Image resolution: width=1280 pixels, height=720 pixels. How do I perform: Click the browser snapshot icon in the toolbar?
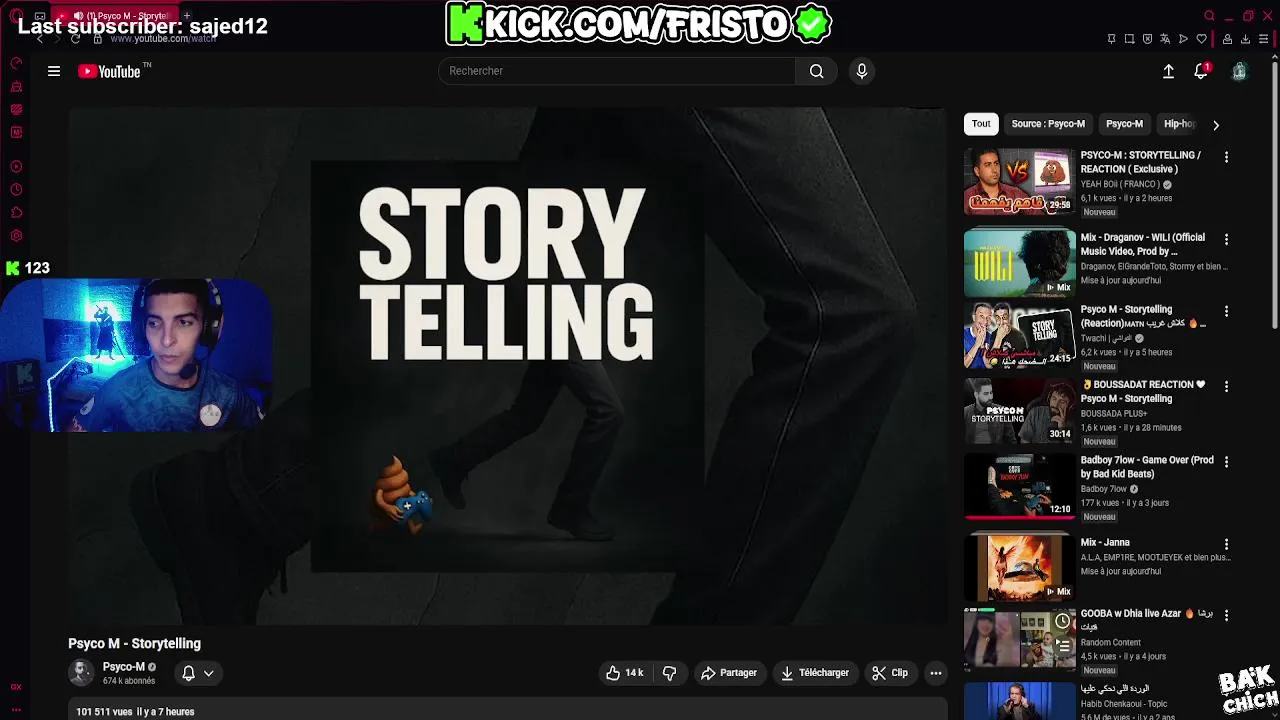tap(1129, 39)
